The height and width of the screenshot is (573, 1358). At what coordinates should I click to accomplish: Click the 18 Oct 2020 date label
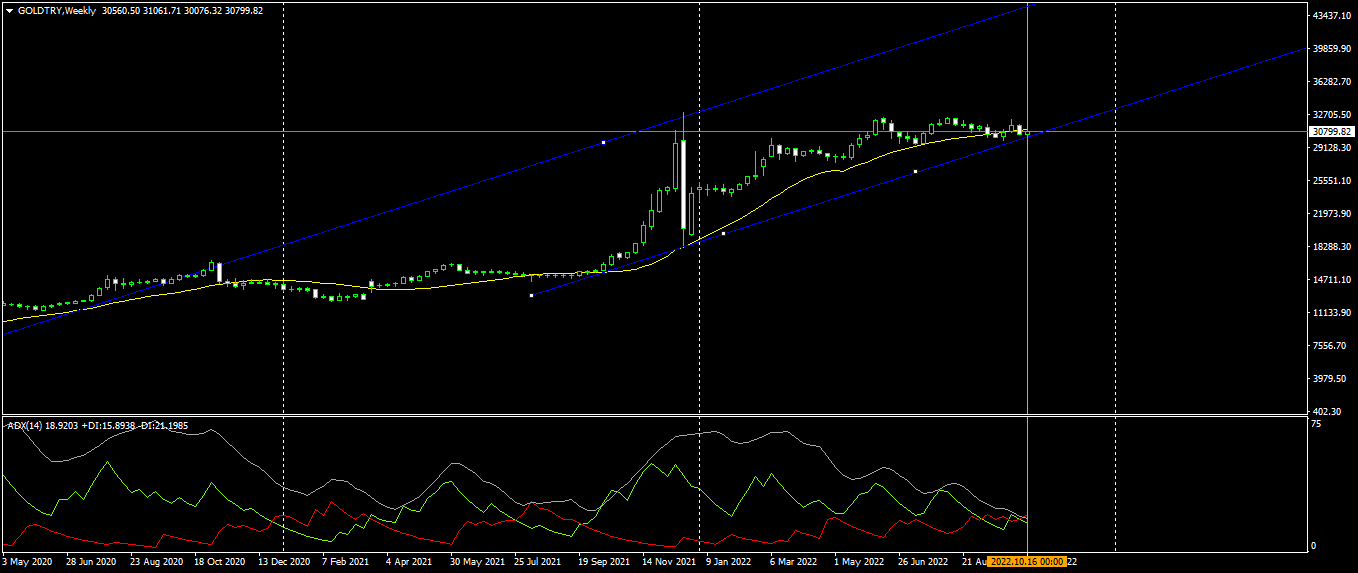[220, 562]
